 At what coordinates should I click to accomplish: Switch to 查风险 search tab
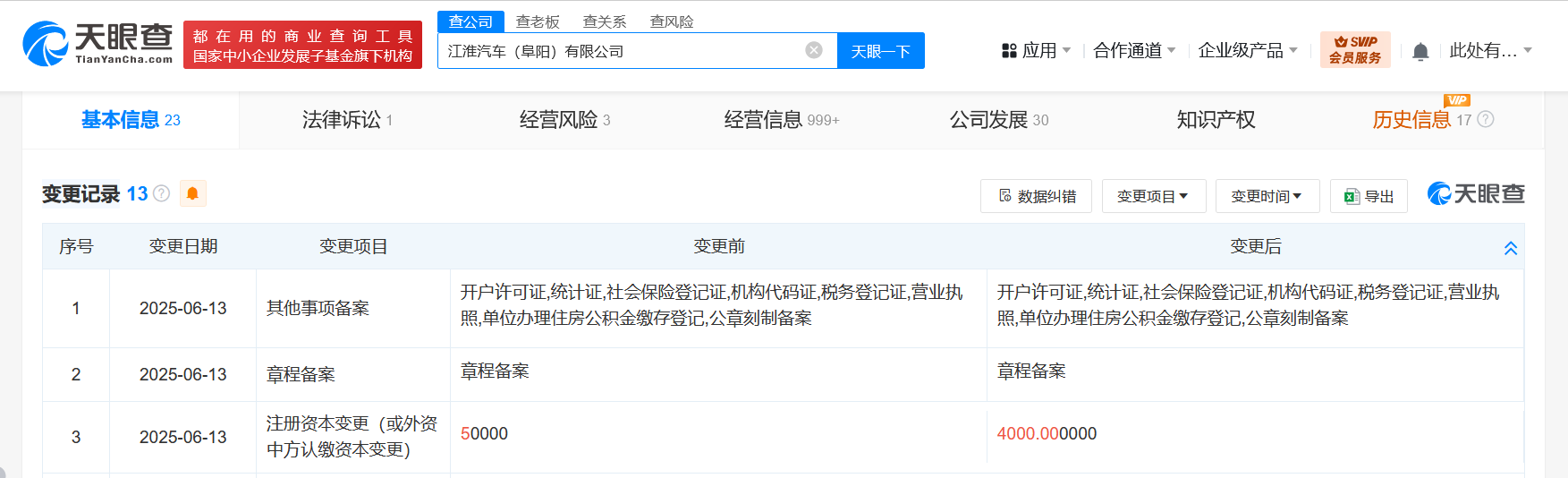[x=672, y=21]
